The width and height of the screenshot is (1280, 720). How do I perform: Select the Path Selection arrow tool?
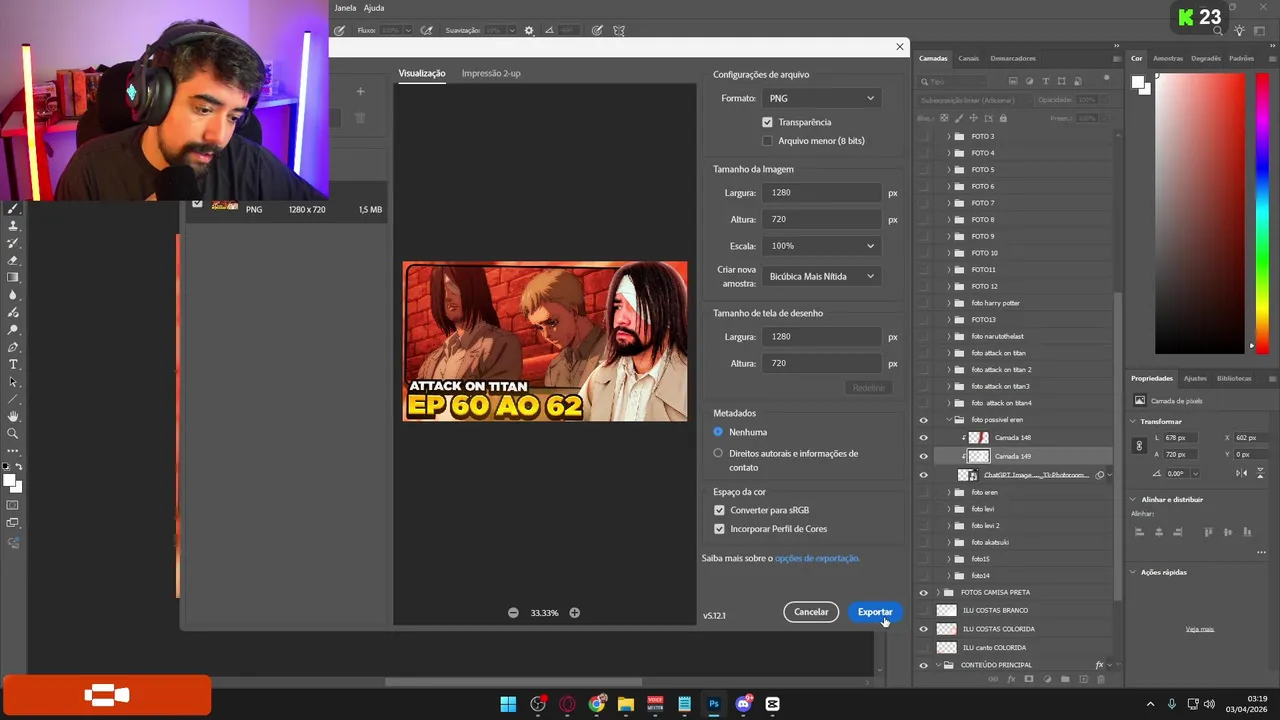(x=13, y=382)
